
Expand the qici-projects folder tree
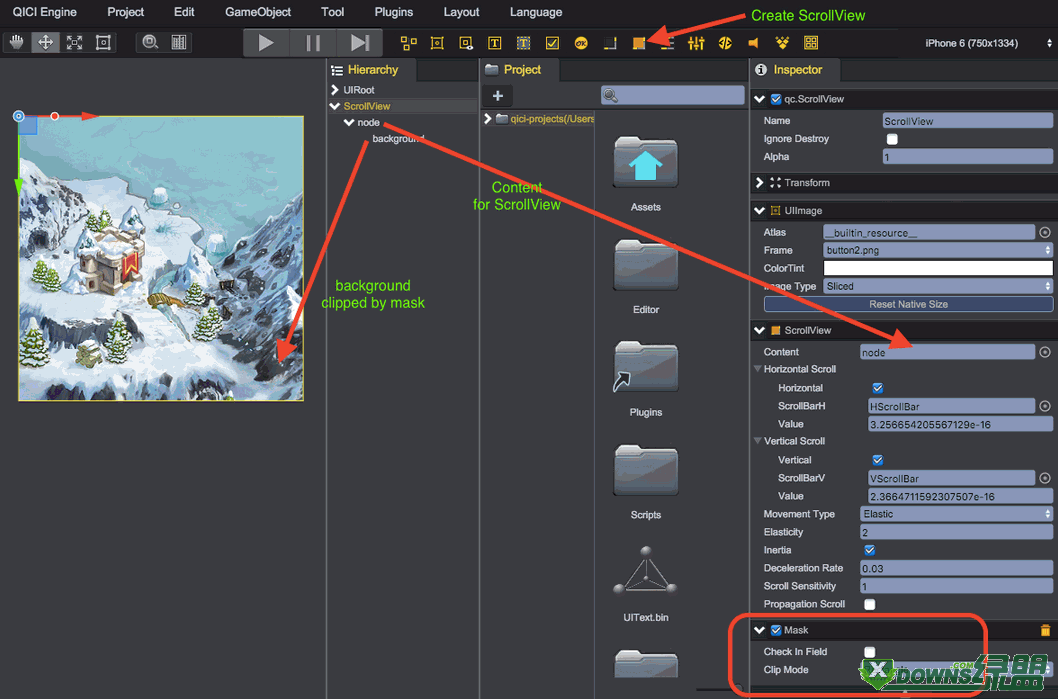487,119
